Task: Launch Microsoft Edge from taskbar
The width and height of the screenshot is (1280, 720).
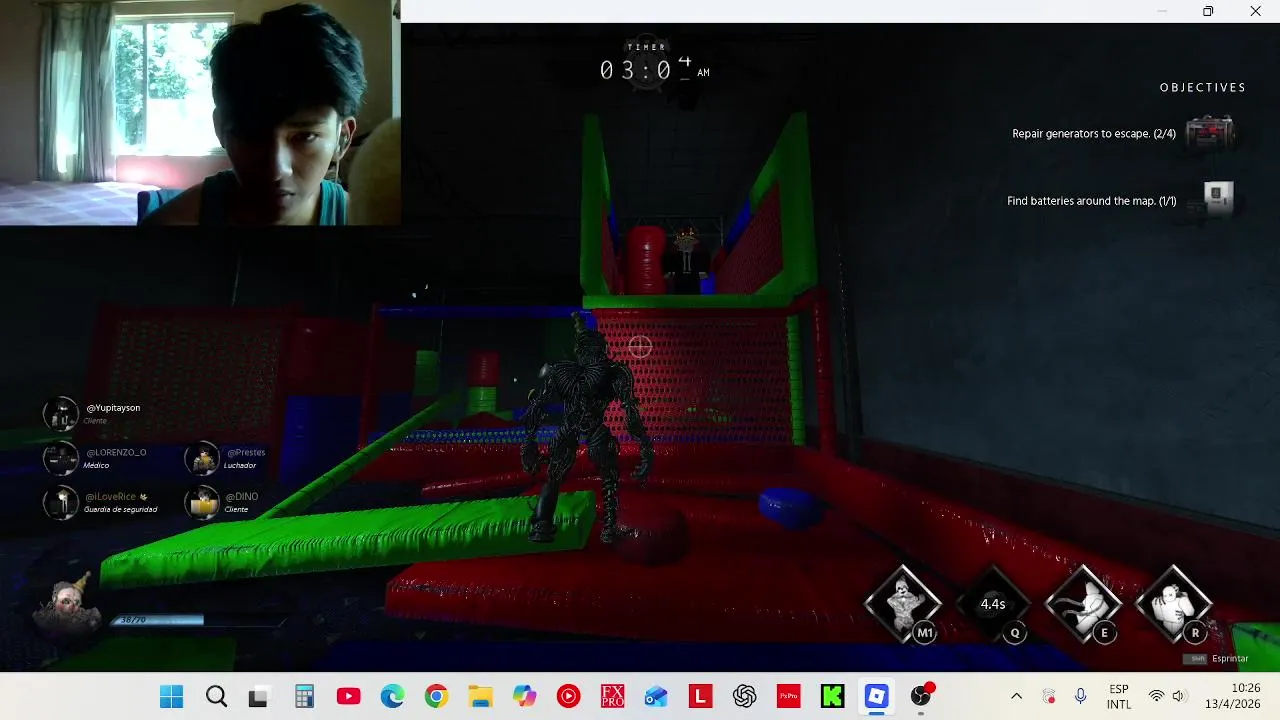Action: (392, 696)
